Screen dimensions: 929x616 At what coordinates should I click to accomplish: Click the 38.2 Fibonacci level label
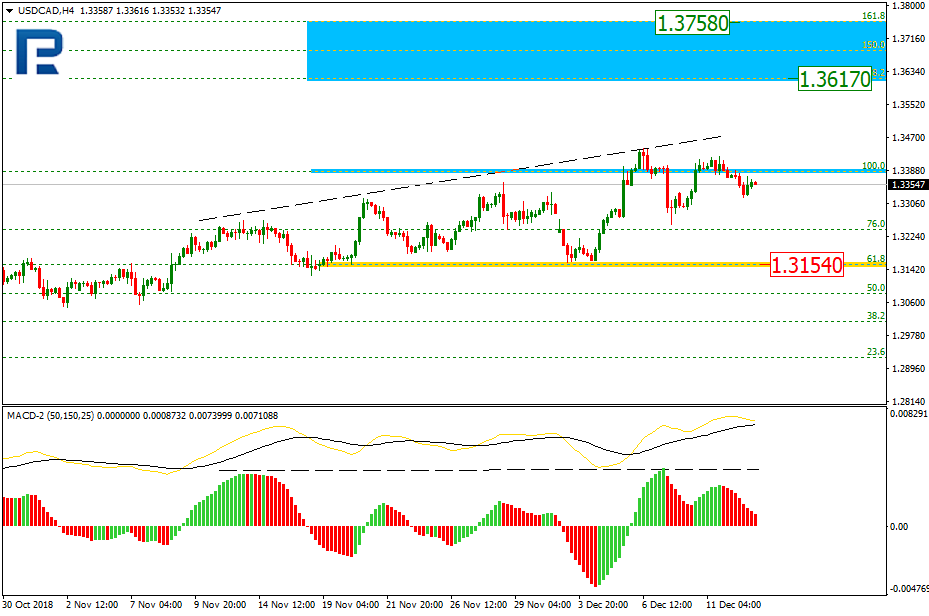click(875, 315)
